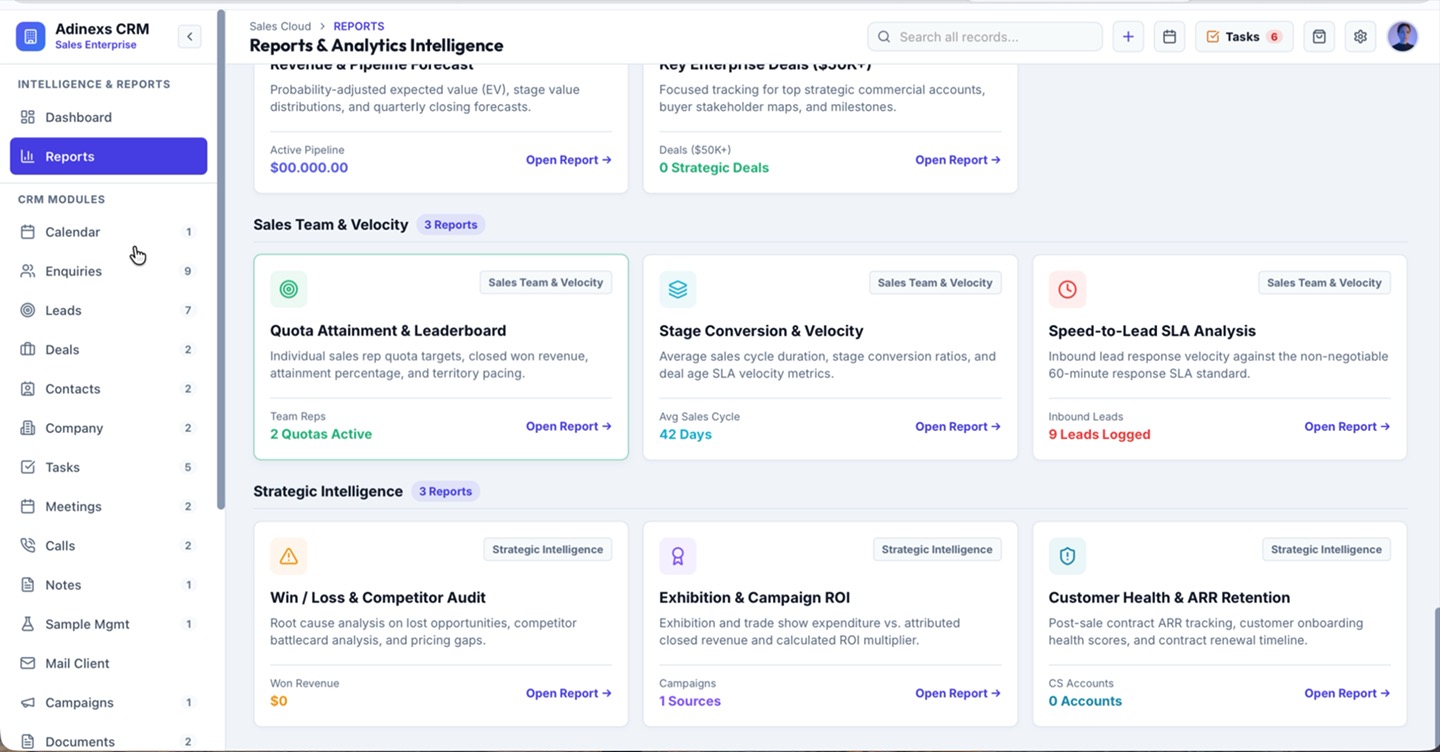Focus the Search all records field

(x=985, y=37)
